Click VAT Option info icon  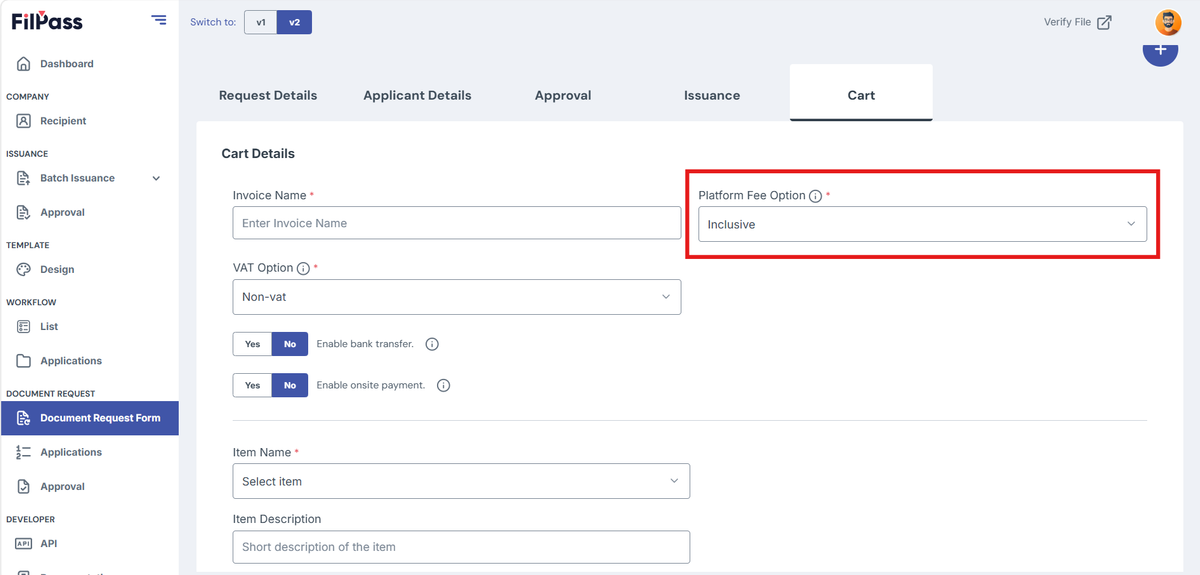point(303,268)
